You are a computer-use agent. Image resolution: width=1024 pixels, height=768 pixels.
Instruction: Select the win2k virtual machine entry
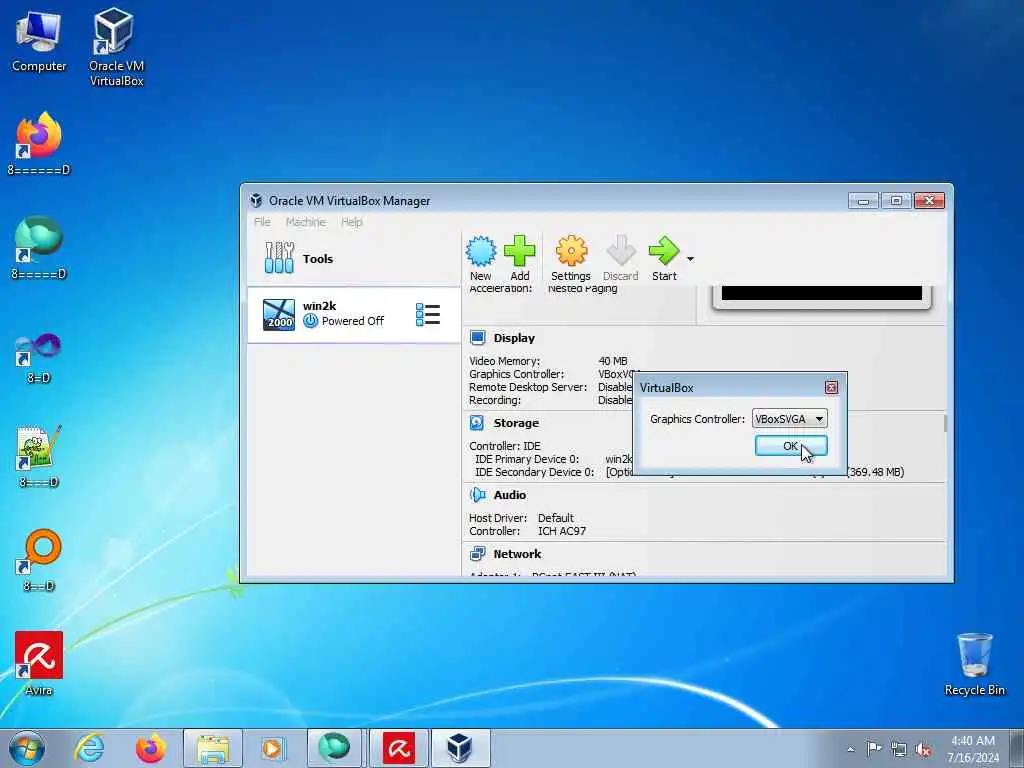coord(353,314)
